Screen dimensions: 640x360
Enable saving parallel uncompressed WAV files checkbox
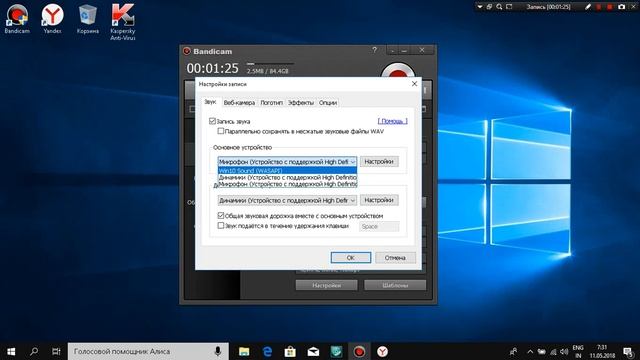(221, 131)
